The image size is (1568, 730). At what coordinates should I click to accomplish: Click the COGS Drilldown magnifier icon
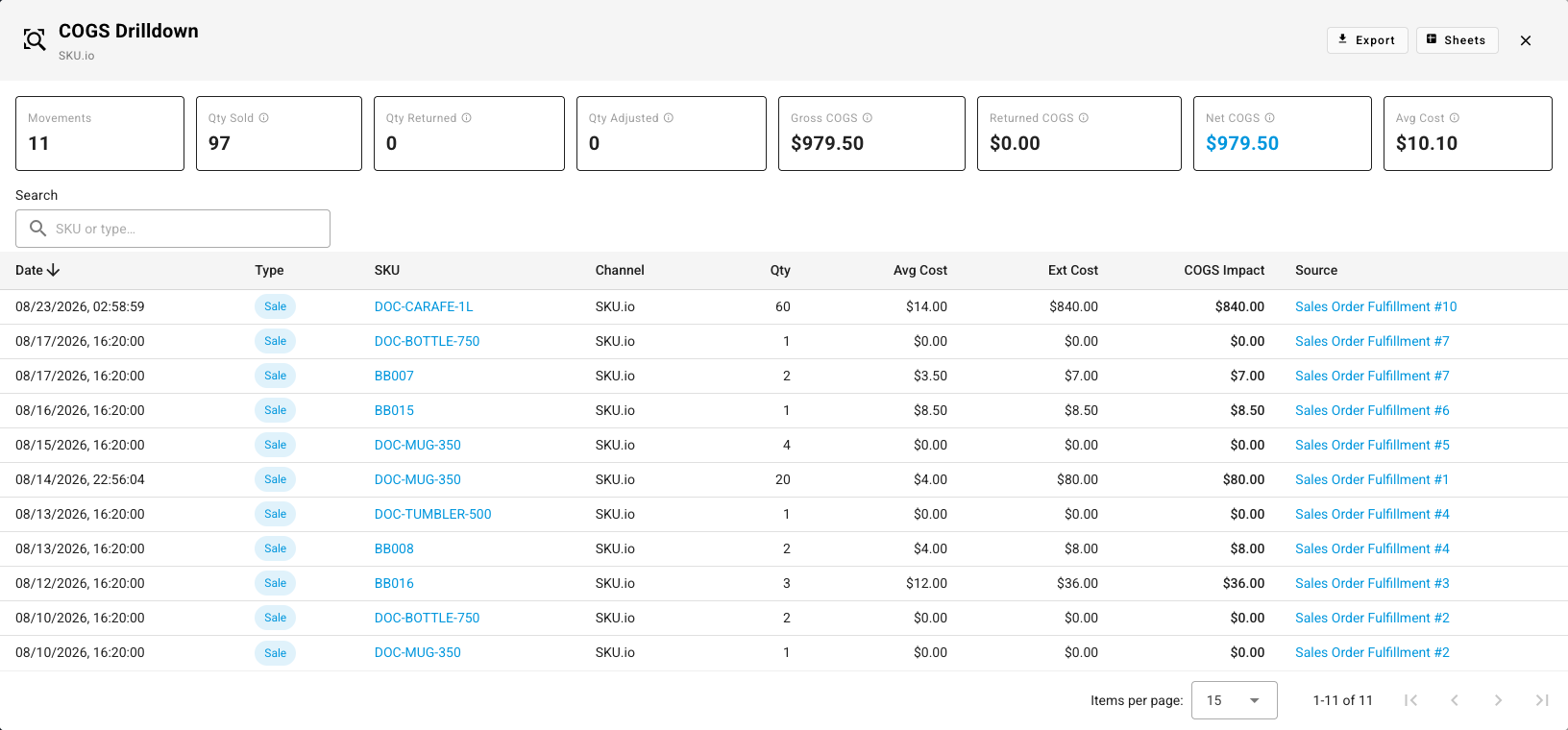pyautogui.click(x=35, y=40)
